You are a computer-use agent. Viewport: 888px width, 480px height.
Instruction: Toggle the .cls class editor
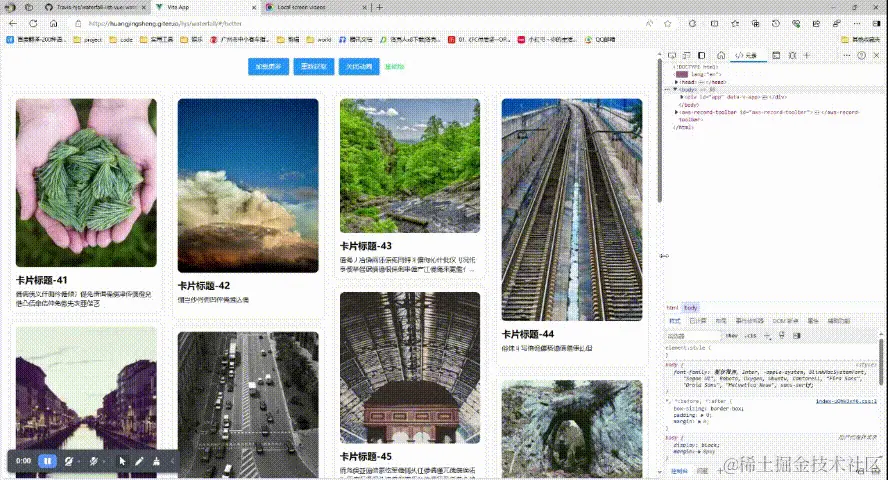[x=751, y=336]
